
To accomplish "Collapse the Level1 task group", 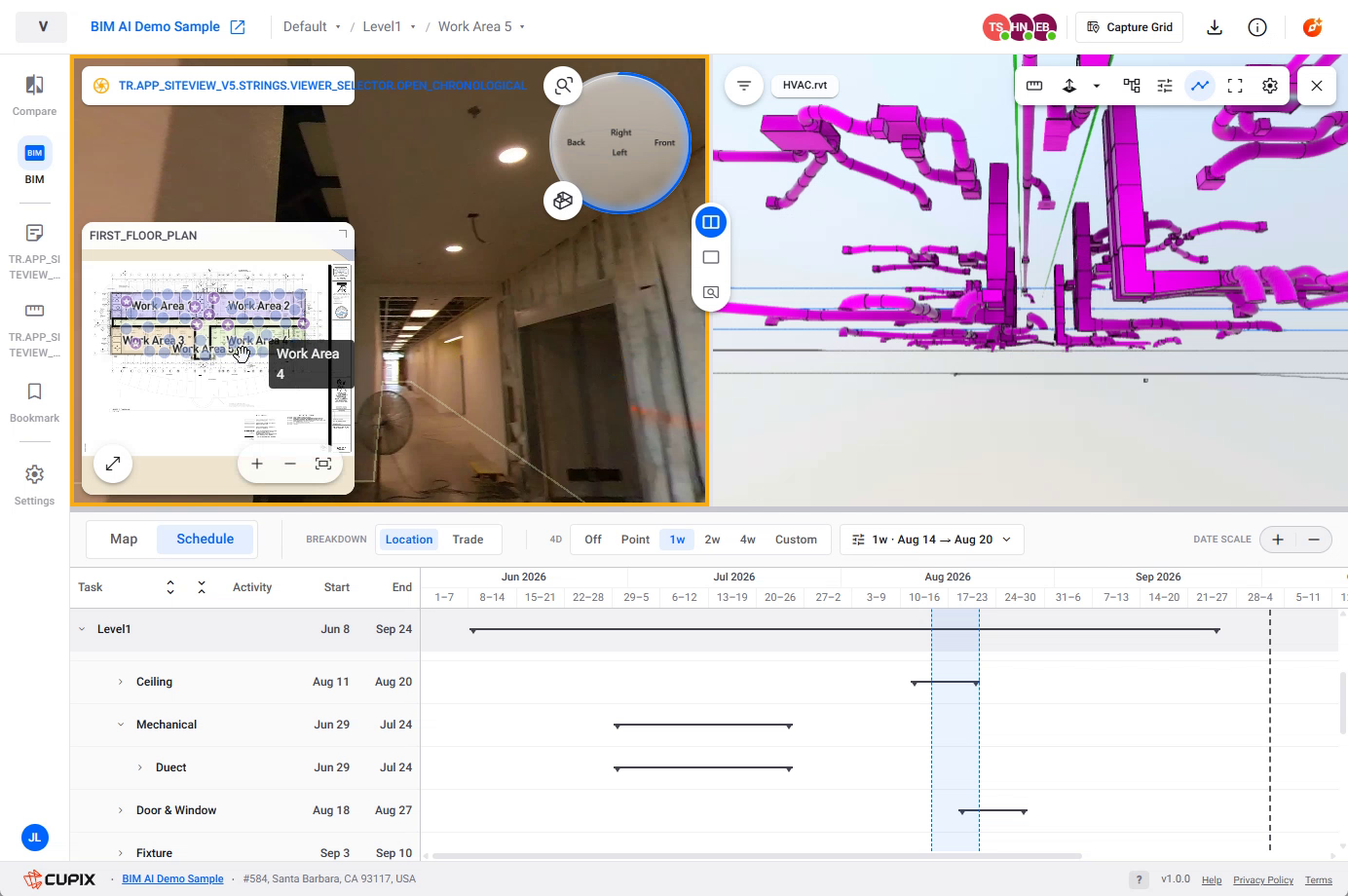I will coord(82,629).
